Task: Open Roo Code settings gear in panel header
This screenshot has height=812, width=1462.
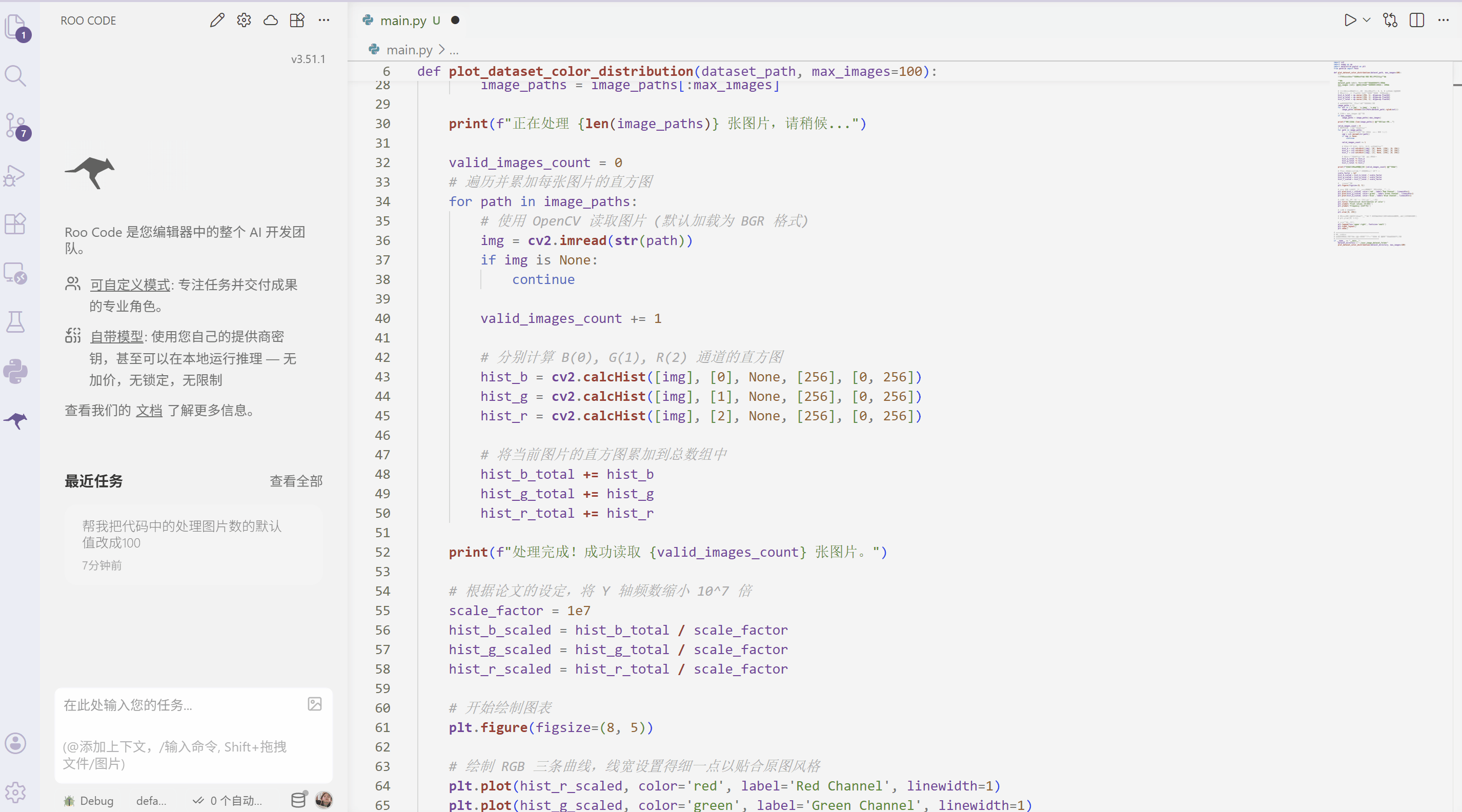Action: [244, 21]
